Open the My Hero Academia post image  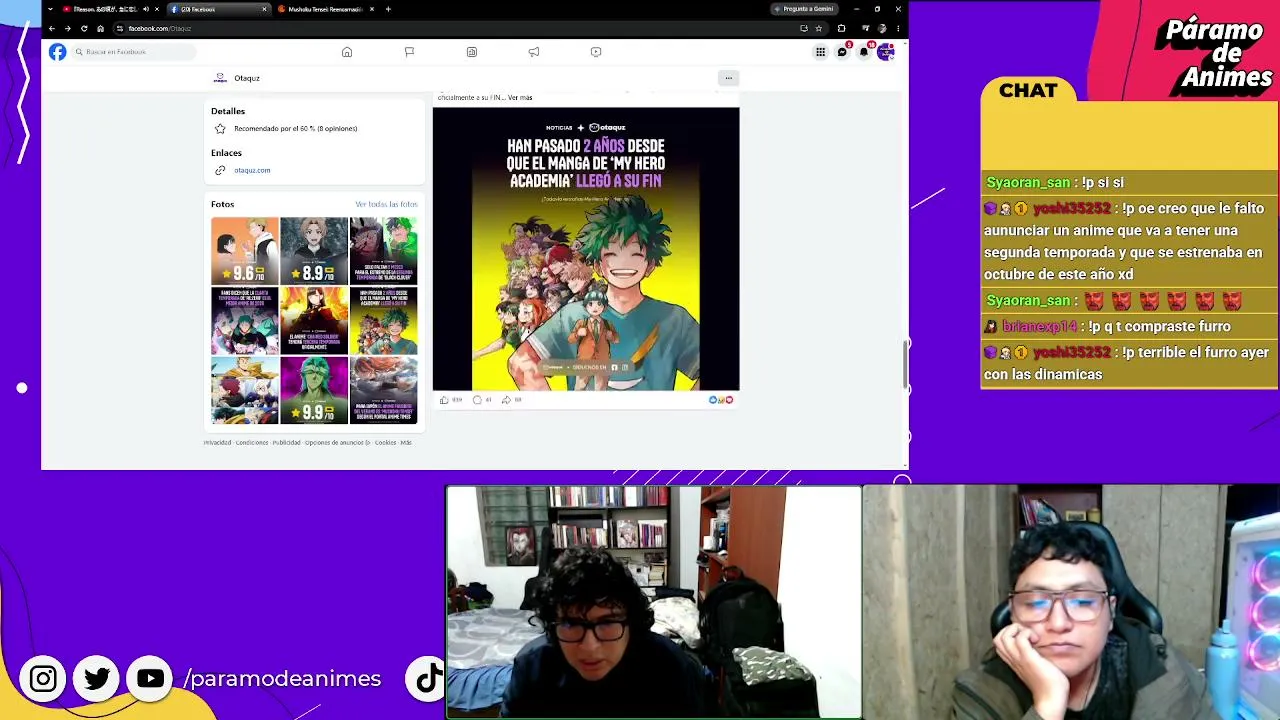586,249
